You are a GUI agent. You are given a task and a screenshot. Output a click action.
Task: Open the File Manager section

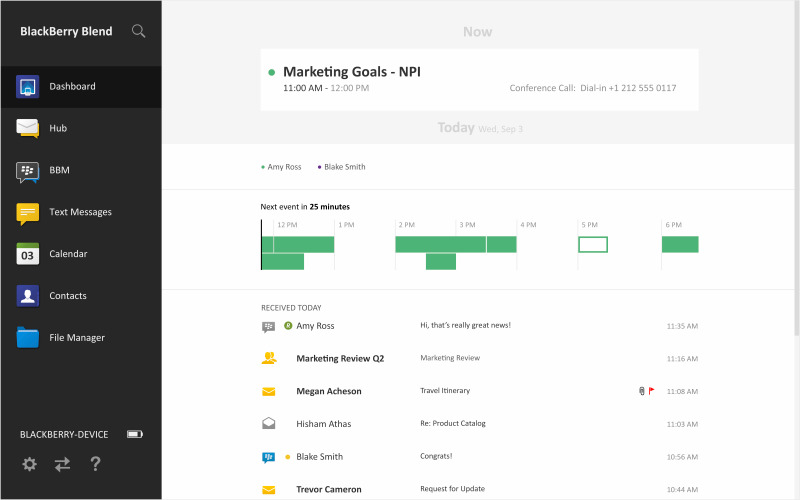[x=77, y=337]
